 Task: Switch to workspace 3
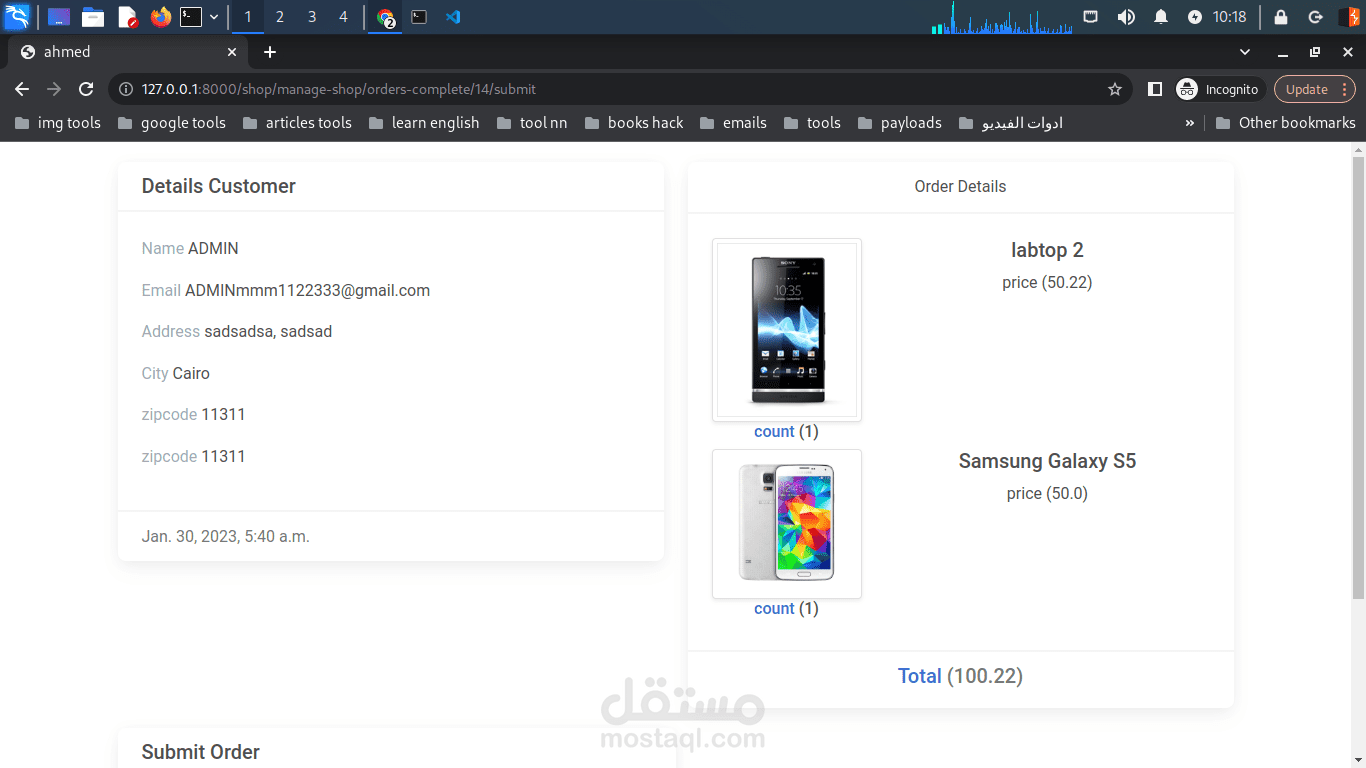pos(312,17)
